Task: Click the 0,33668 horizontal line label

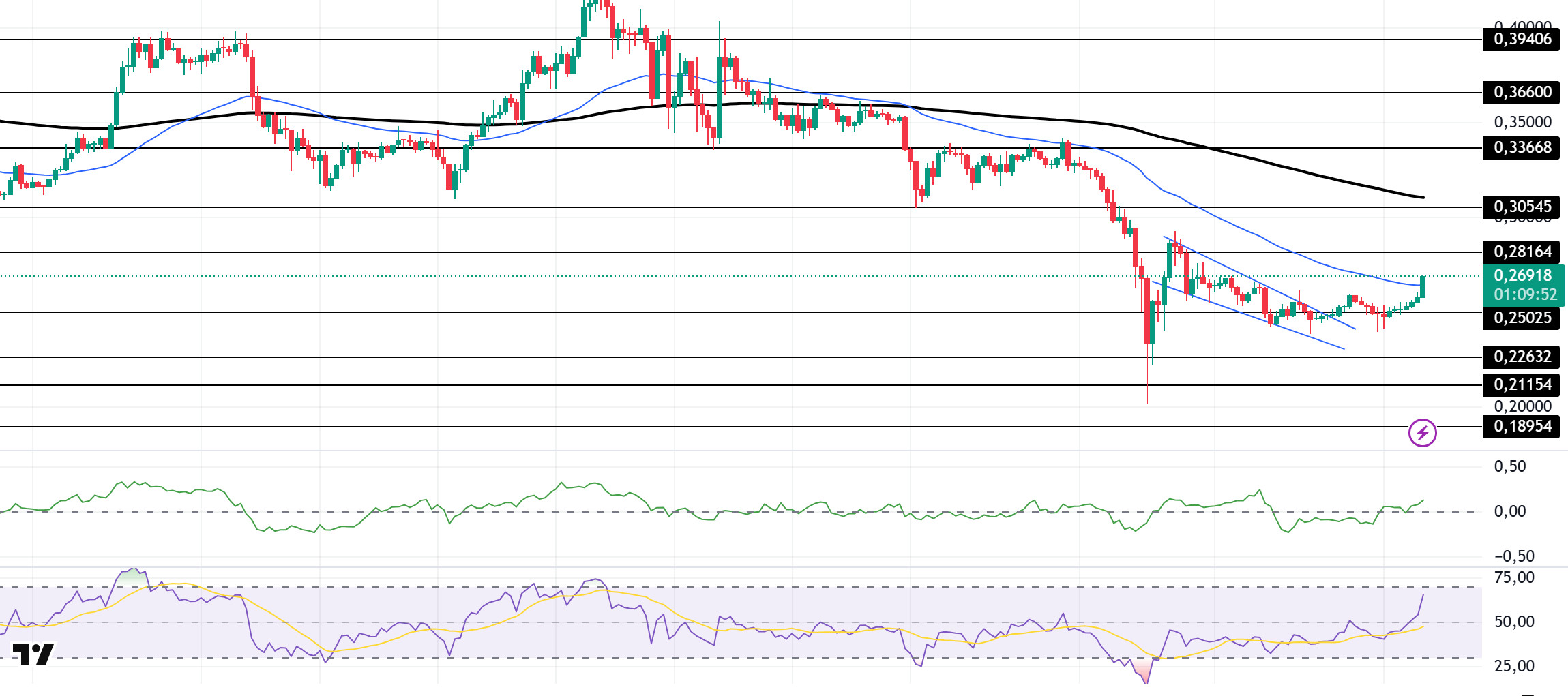Action: [x=1522, y=147]
